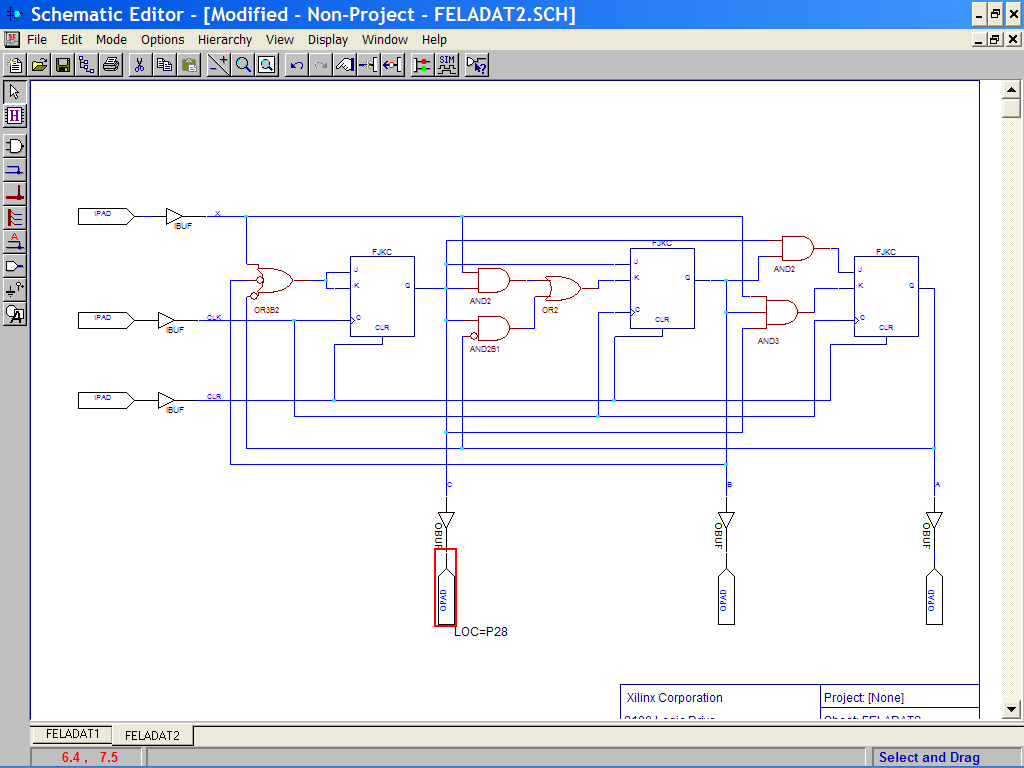Select the draw wires tool

coord(14,170)
